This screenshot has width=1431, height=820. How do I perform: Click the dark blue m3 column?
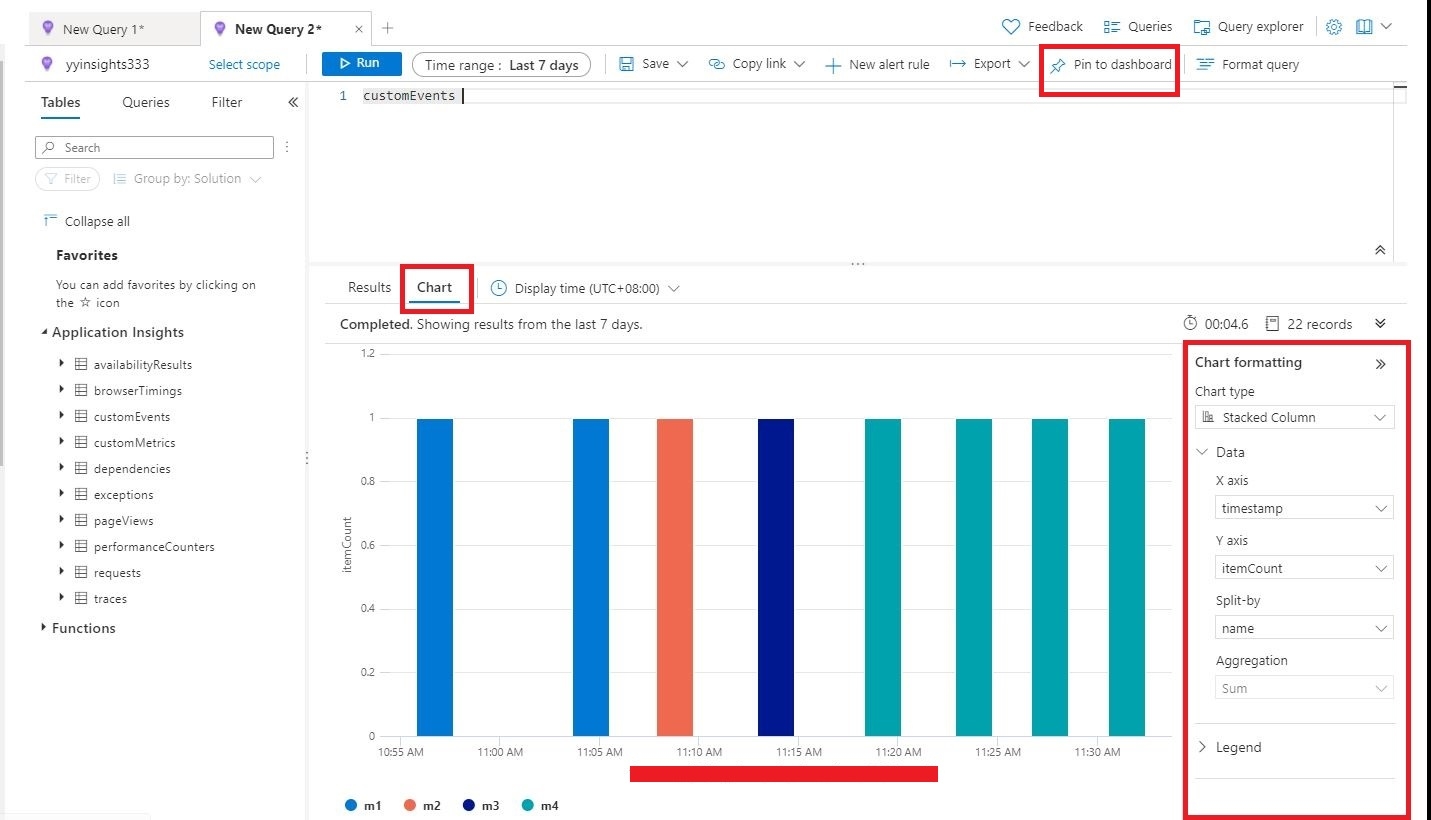(x=776, y=577)
